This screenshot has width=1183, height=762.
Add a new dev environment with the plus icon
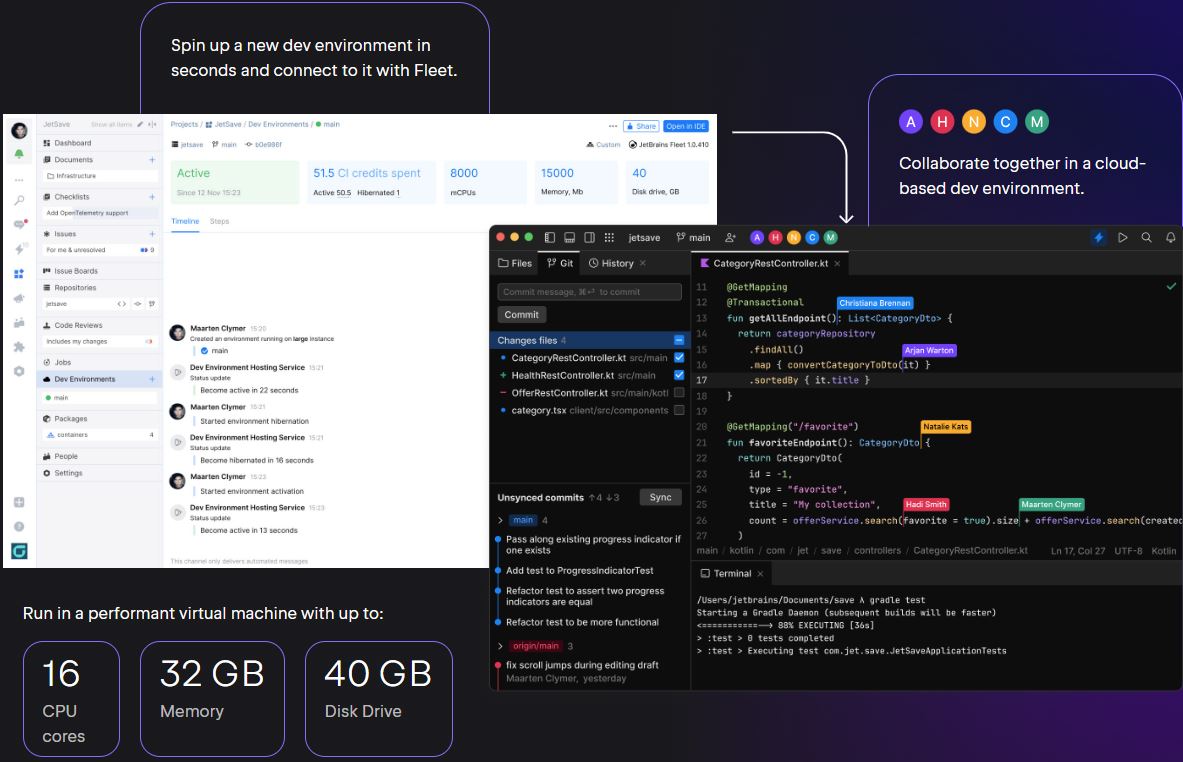[152, 379]
